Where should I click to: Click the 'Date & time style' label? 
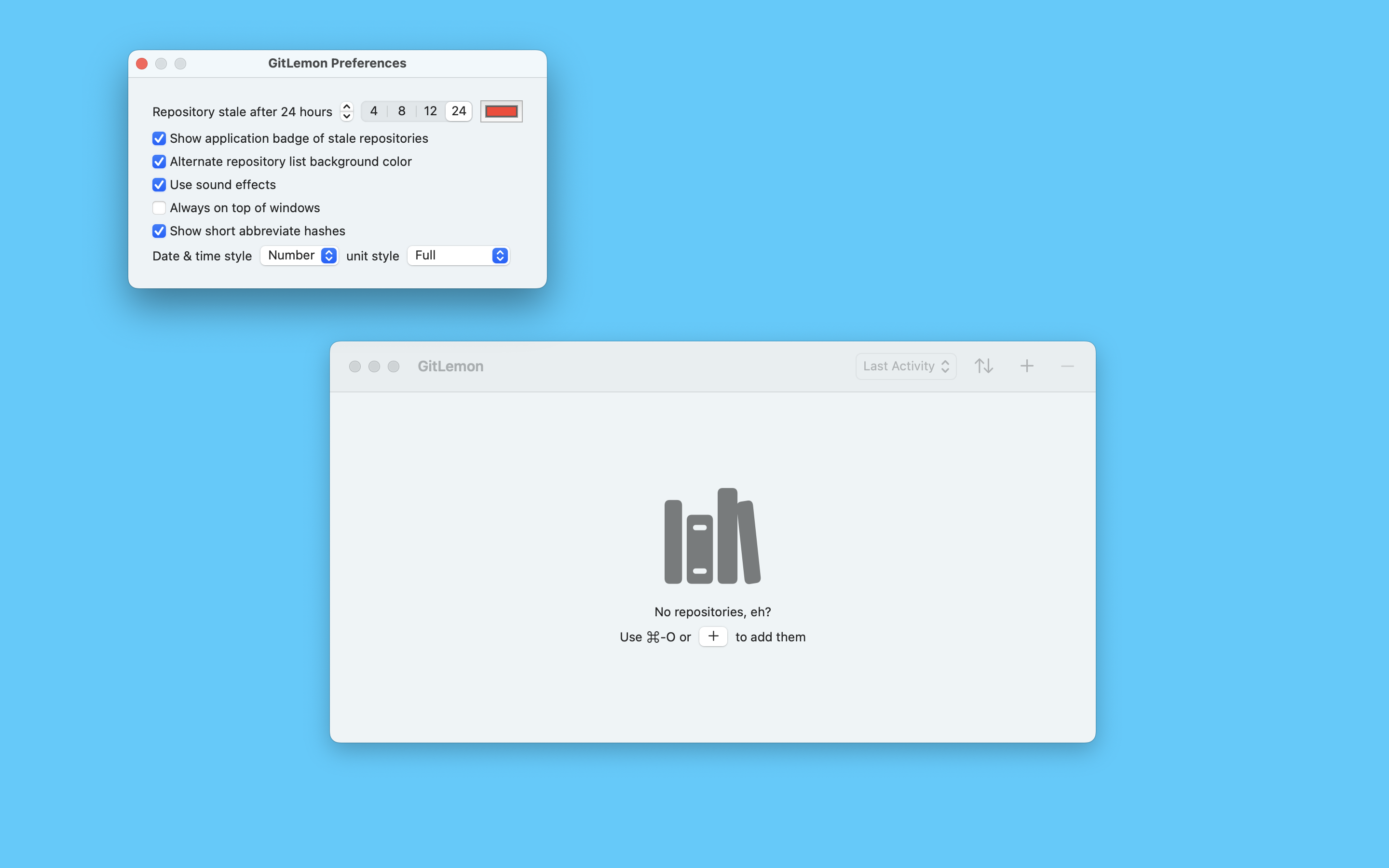click(x=202, y=256)
